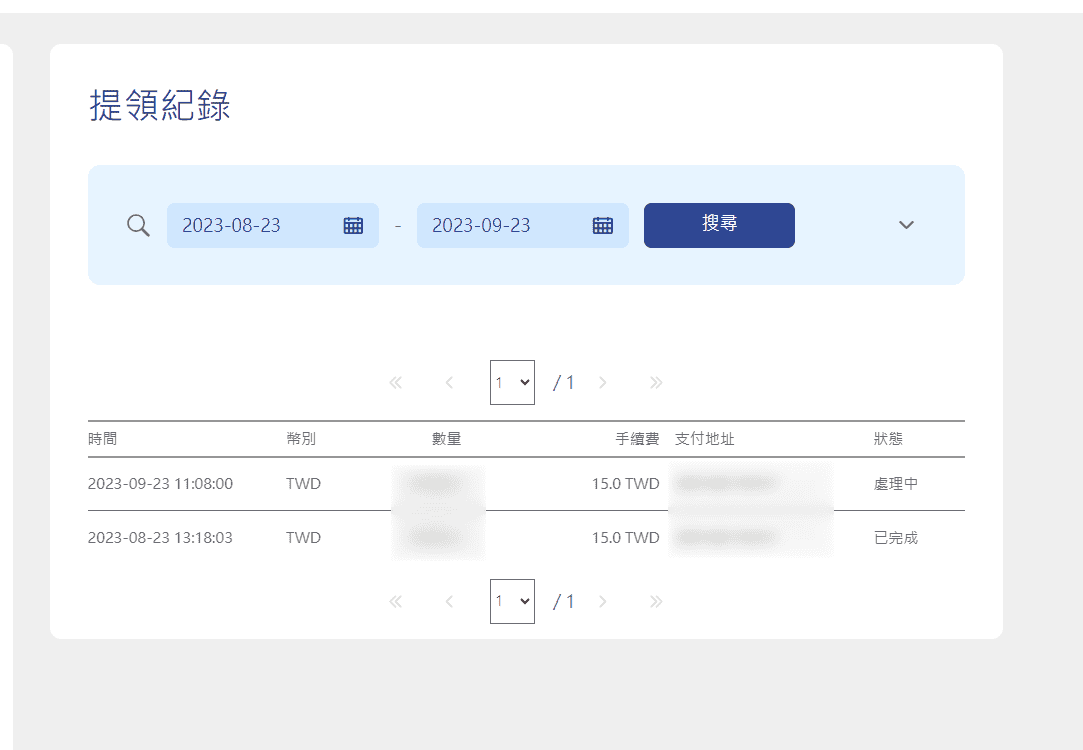The image size is (1083, 750).
Task: Go to last page using top pagination
Action: (x=656, y=383)
